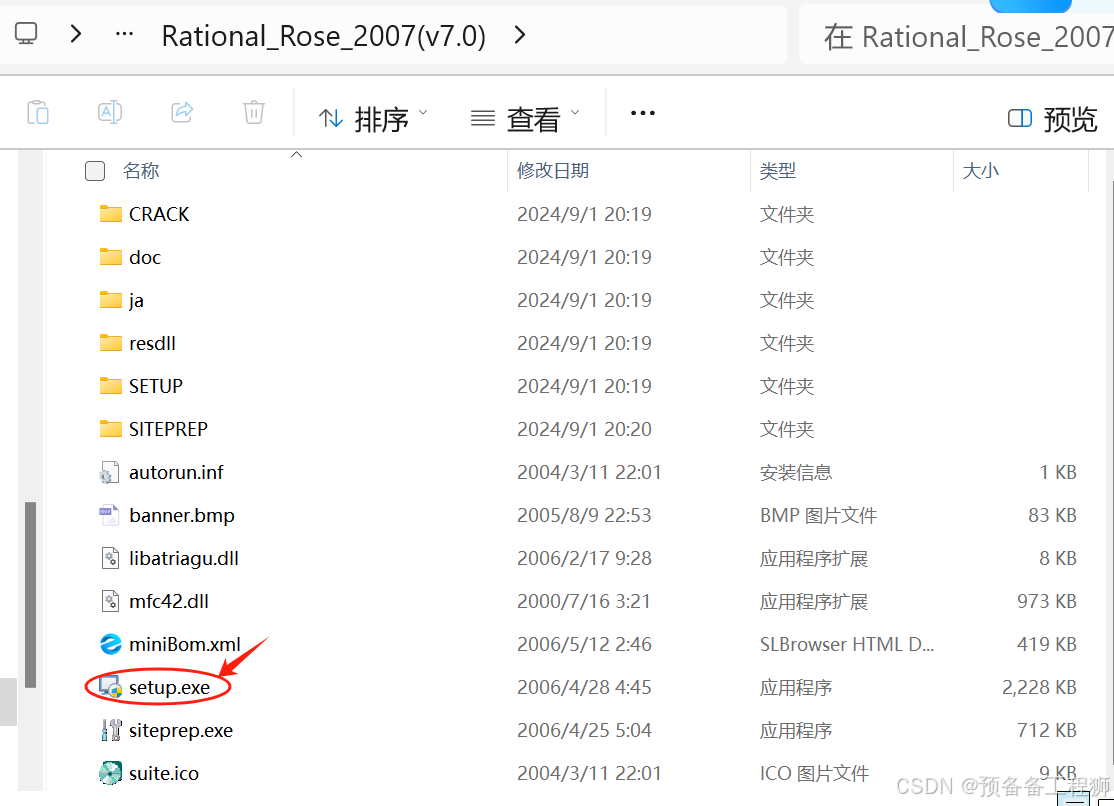Click the siteprep.exe file name
Viewport: 1114px width, 806px height.
pos(181,731)
